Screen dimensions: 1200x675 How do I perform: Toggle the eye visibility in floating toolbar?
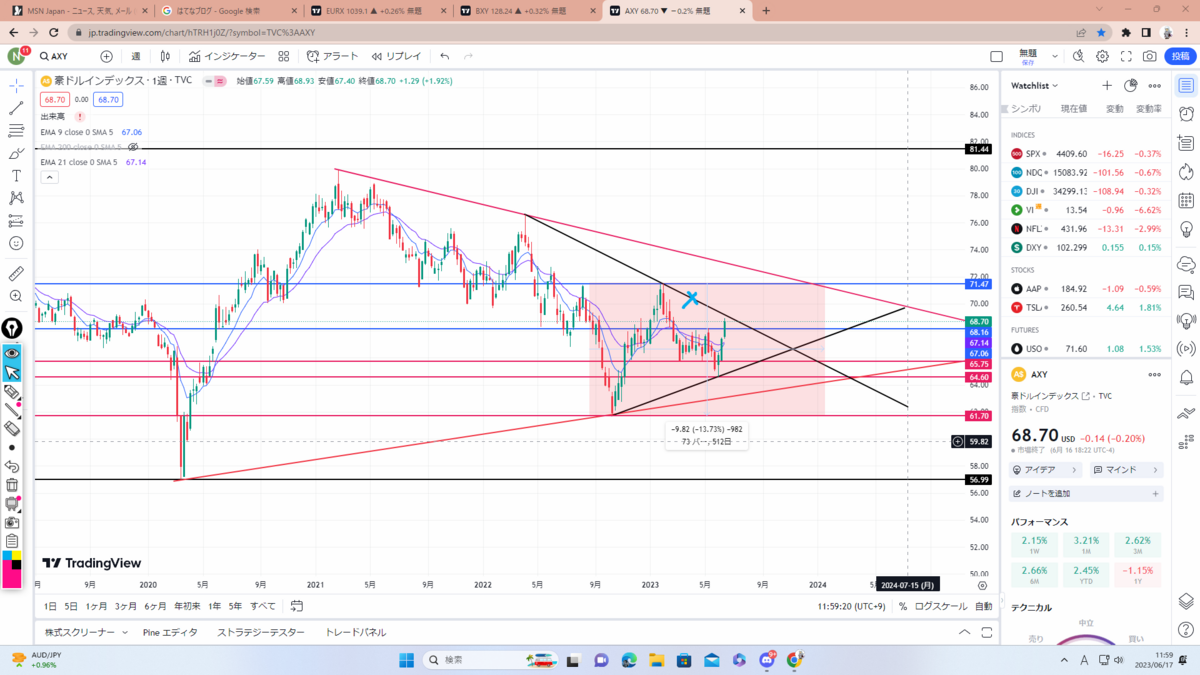click(12, 353)
